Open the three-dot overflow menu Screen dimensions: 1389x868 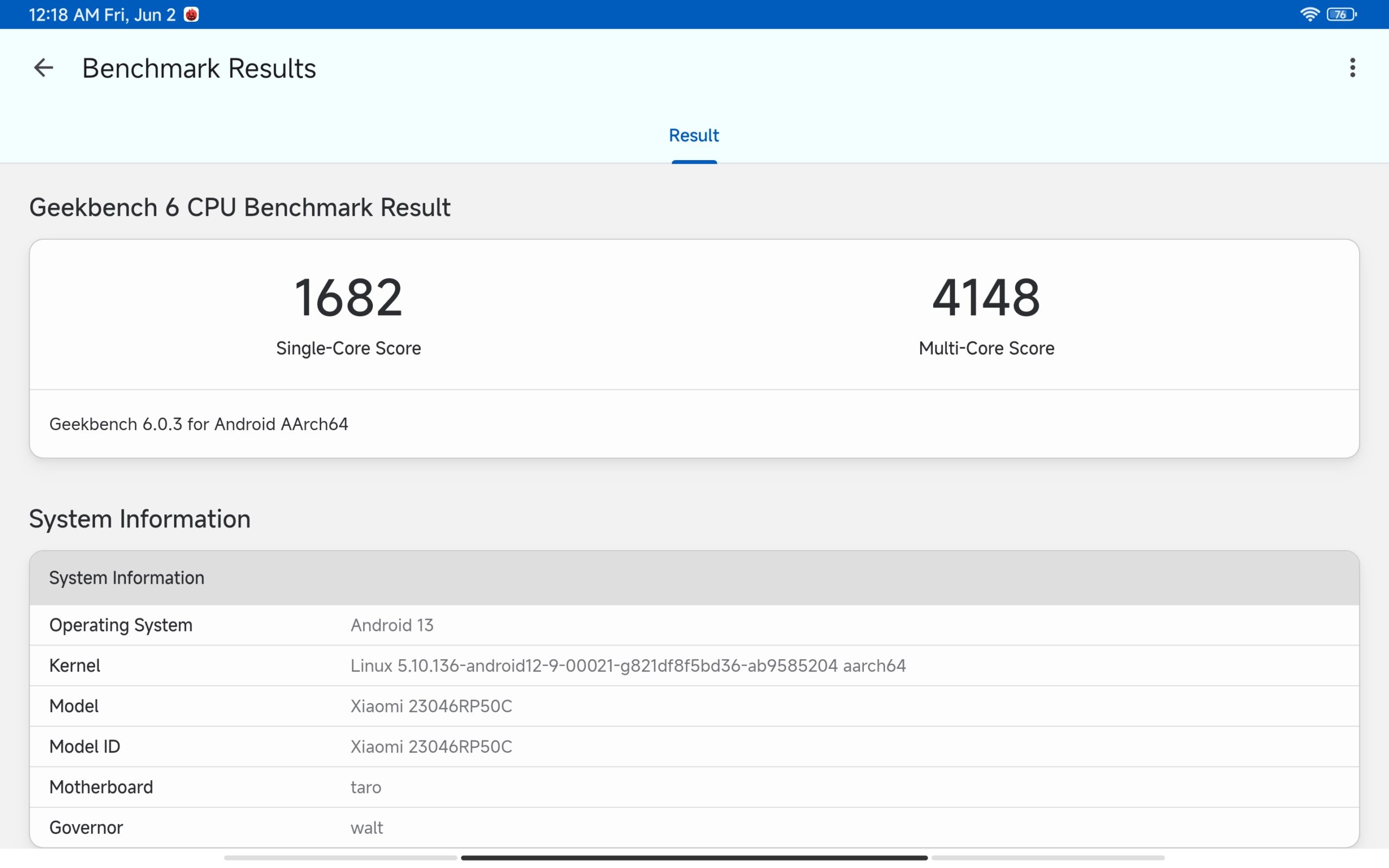tap(1352, 68)
